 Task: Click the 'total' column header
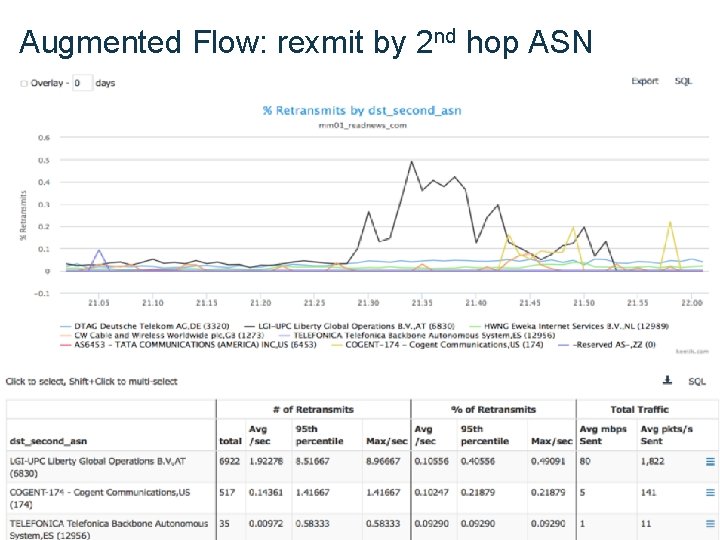[x=231, y=441]
